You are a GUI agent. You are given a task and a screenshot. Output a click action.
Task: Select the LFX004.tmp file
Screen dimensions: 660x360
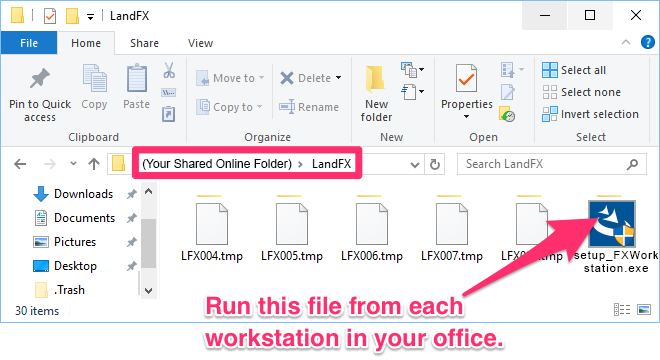click(212, 231)
